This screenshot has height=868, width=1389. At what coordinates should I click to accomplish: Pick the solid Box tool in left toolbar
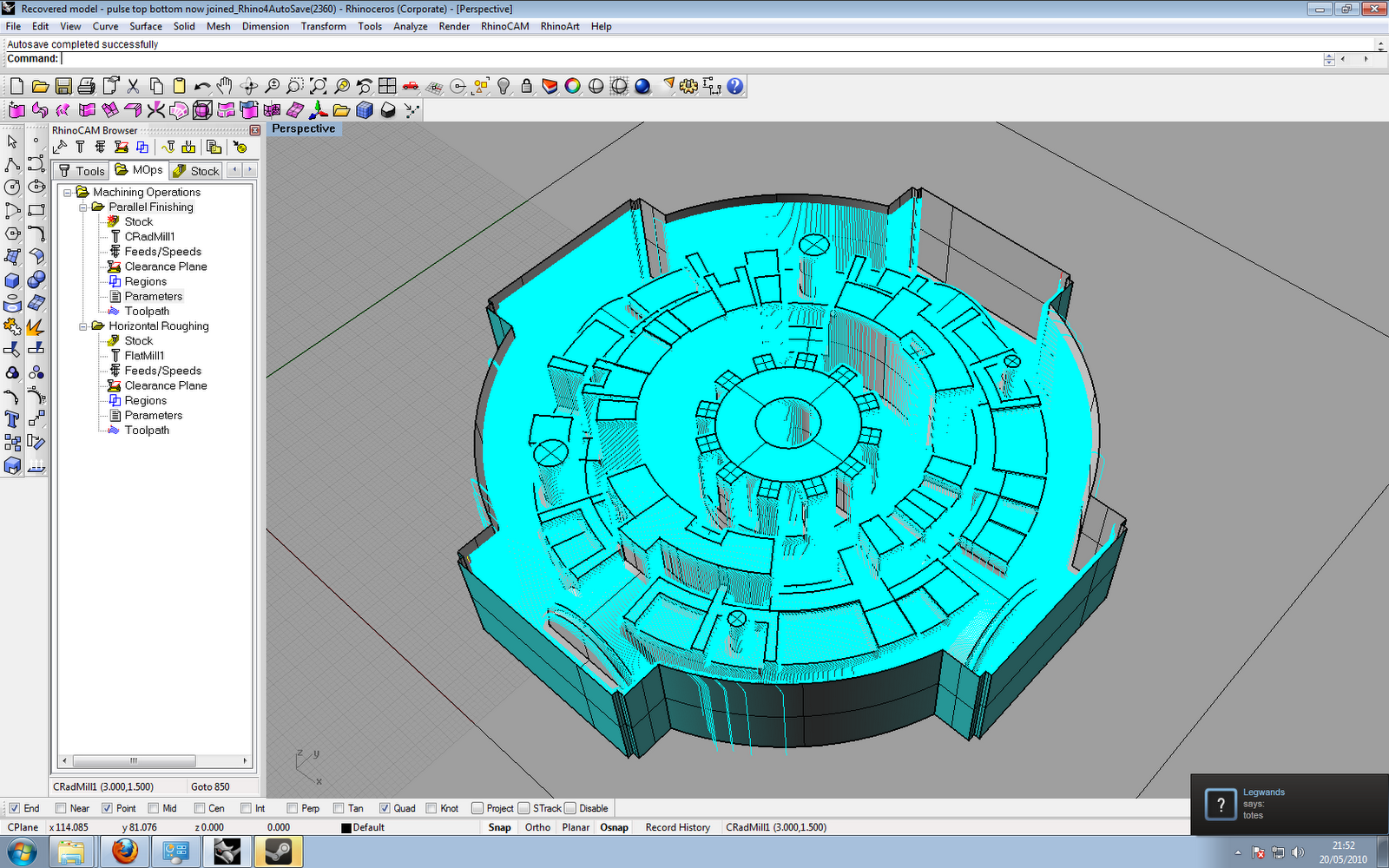(12, 280)
